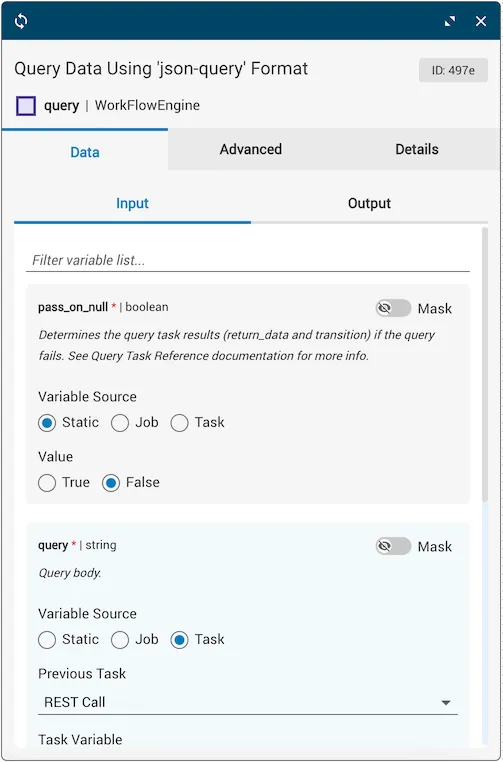
Task: Open the Previous Task dropdown arrow
Action: [x=446, y=703]
